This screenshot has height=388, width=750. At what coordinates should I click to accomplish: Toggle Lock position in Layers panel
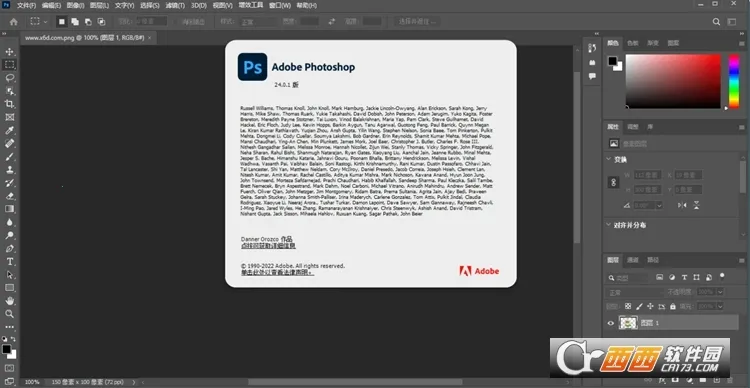click(650, 306)
